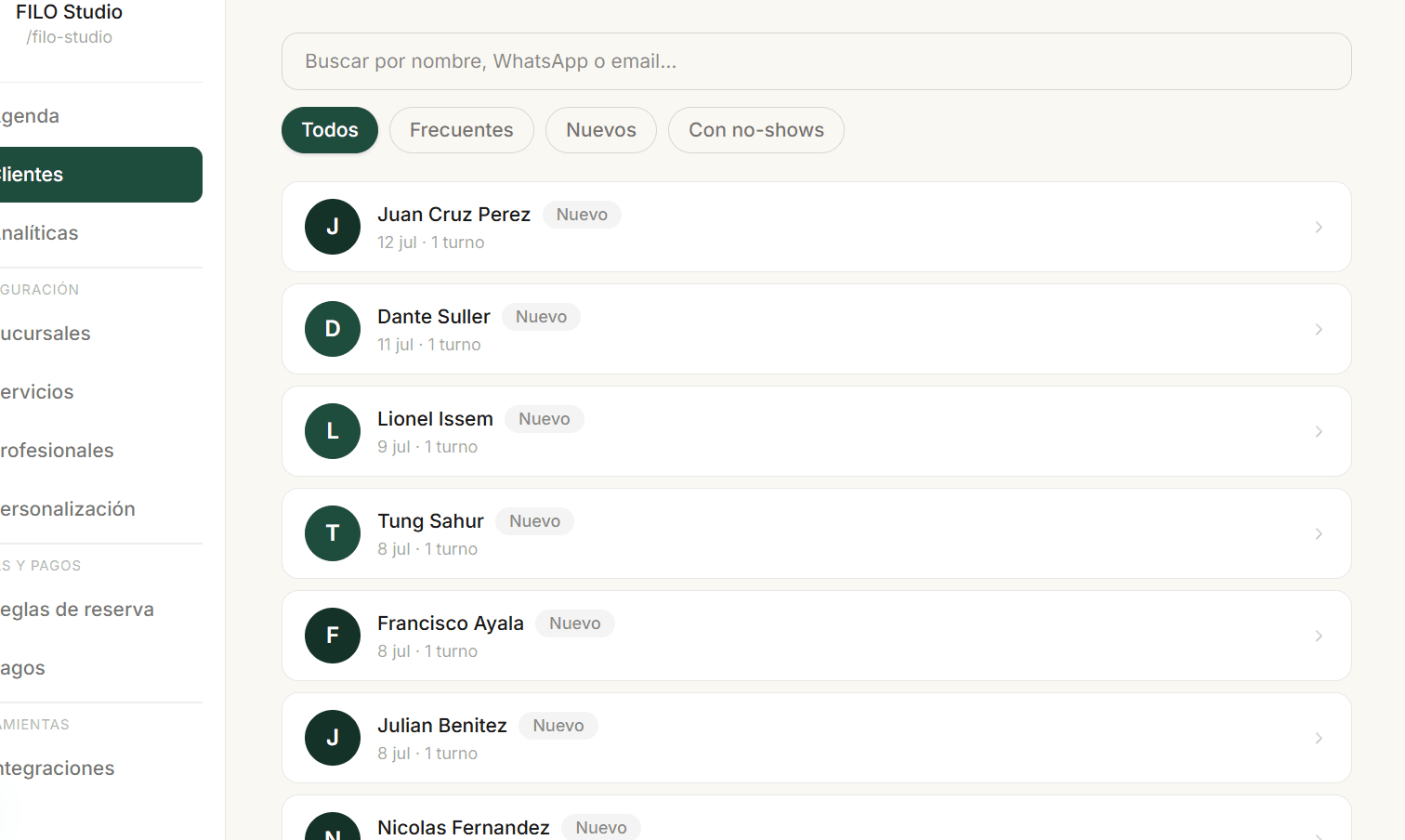The width and height of the screenshot is (1405, 840).
Task: Click Dante Suller's D avatar
Action: point(333,329)
